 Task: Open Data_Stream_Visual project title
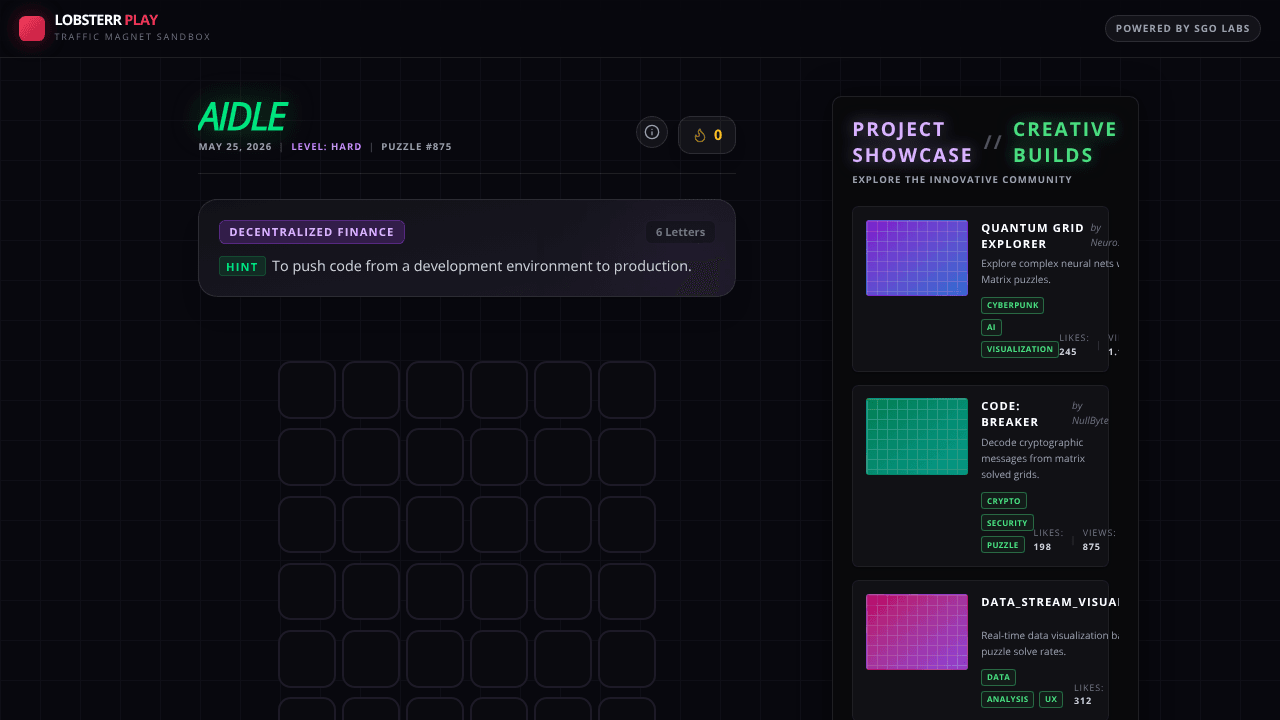[x=1050, y=602]
